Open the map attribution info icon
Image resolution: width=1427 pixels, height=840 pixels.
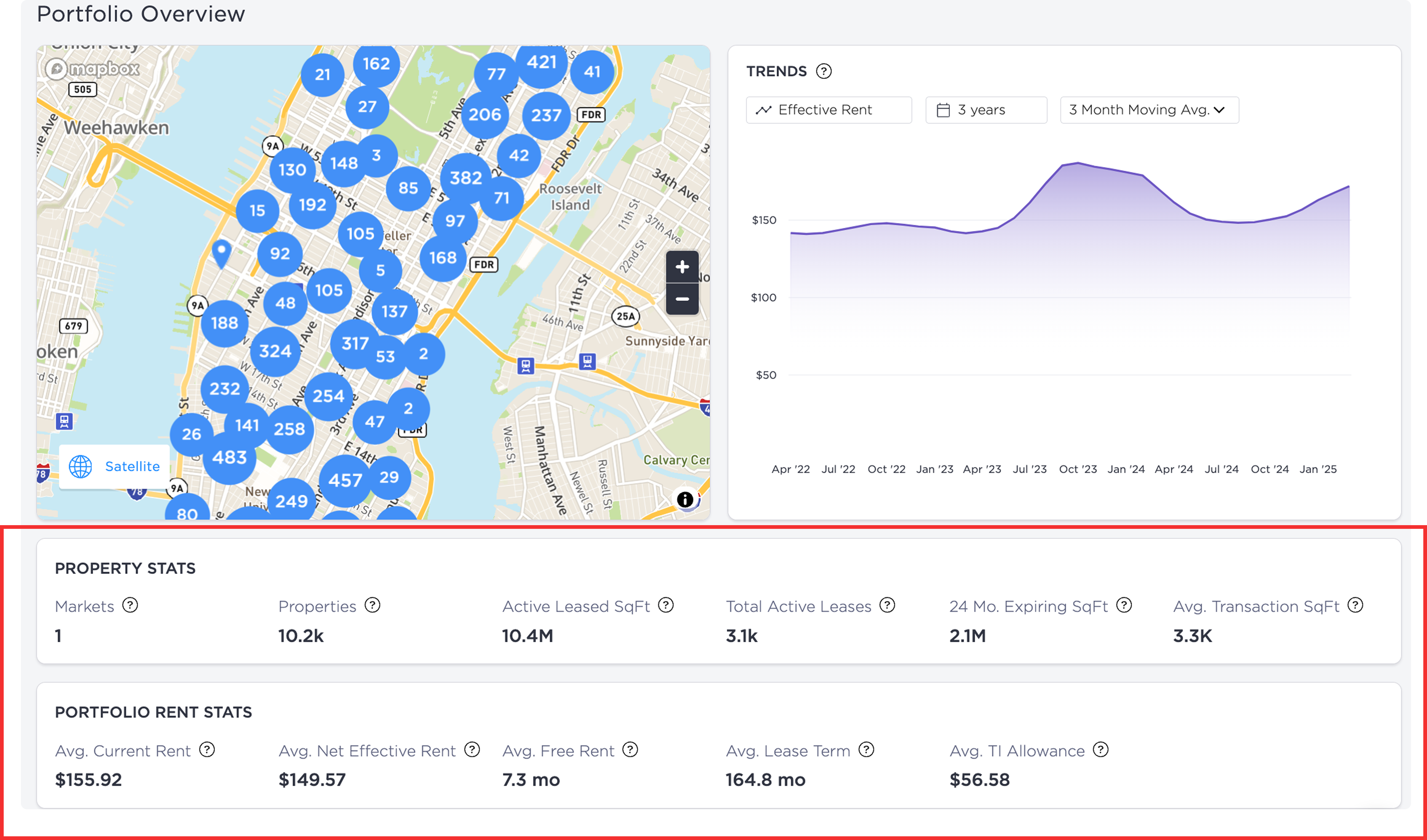pyautogui.click(x=685, y=499)
